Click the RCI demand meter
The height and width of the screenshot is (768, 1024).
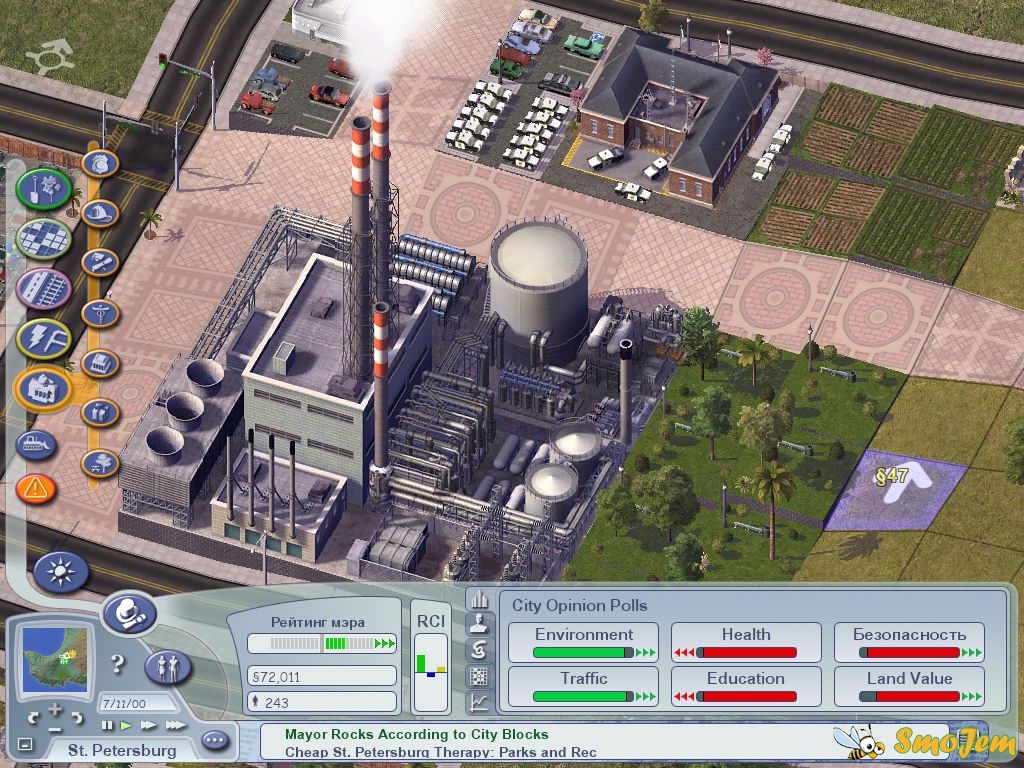click(431, 673)
